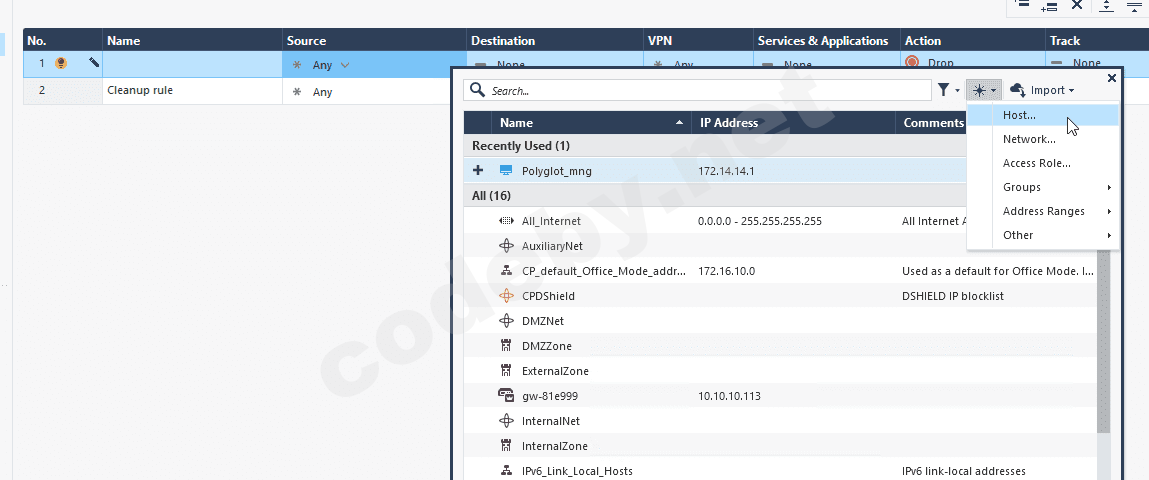Screen dimensions: 1149x480
Task: Add Polyglot_mng with the plus icon
Action: 479,171
